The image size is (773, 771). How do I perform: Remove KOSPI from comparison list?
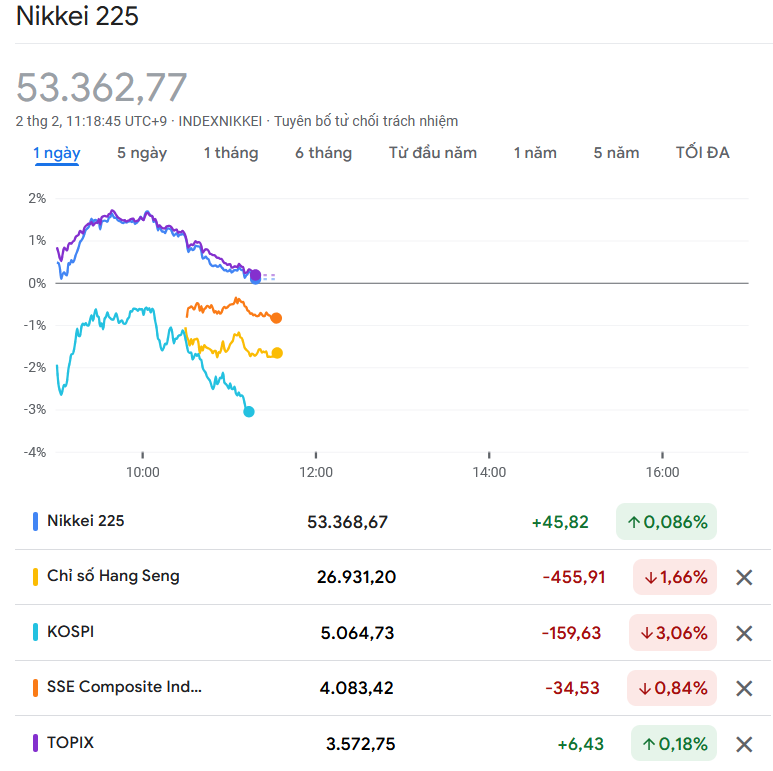[744, 633]
